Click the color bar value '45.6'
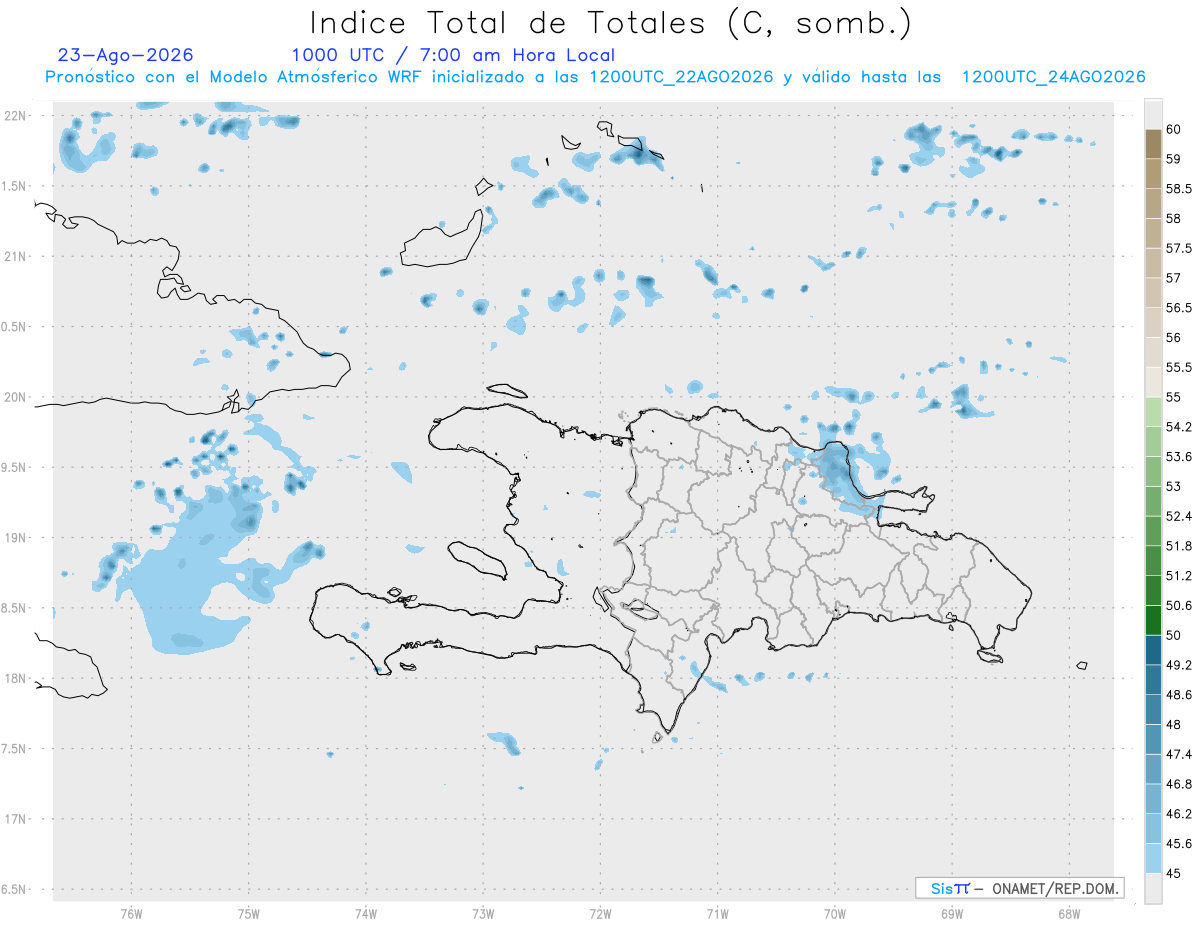This screenshot has height=927, width=1200. click(x=1178, y=844)
